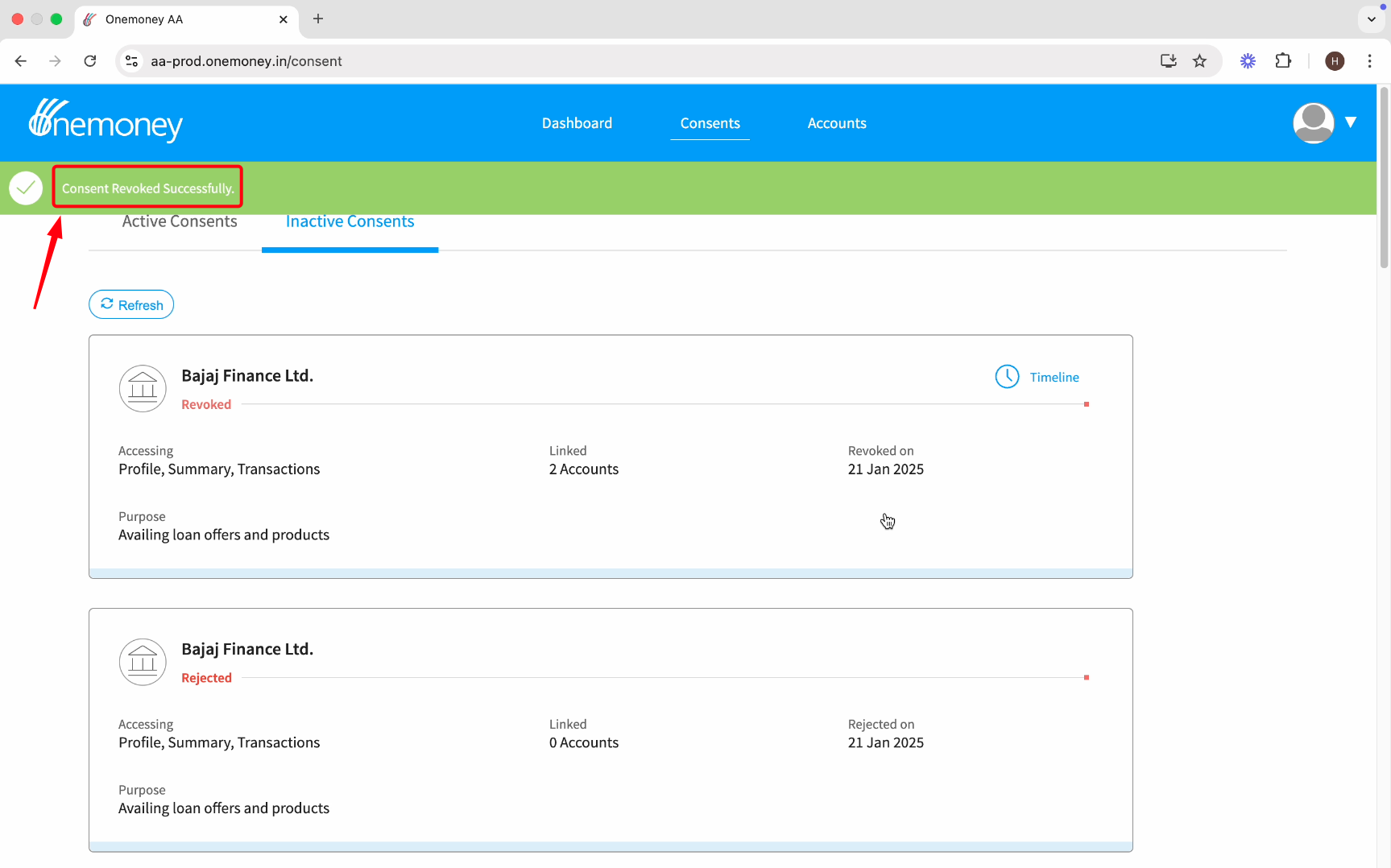Click the Revoked card purpose text
The width and height of the screenshot is (1391, 868).
224,535
